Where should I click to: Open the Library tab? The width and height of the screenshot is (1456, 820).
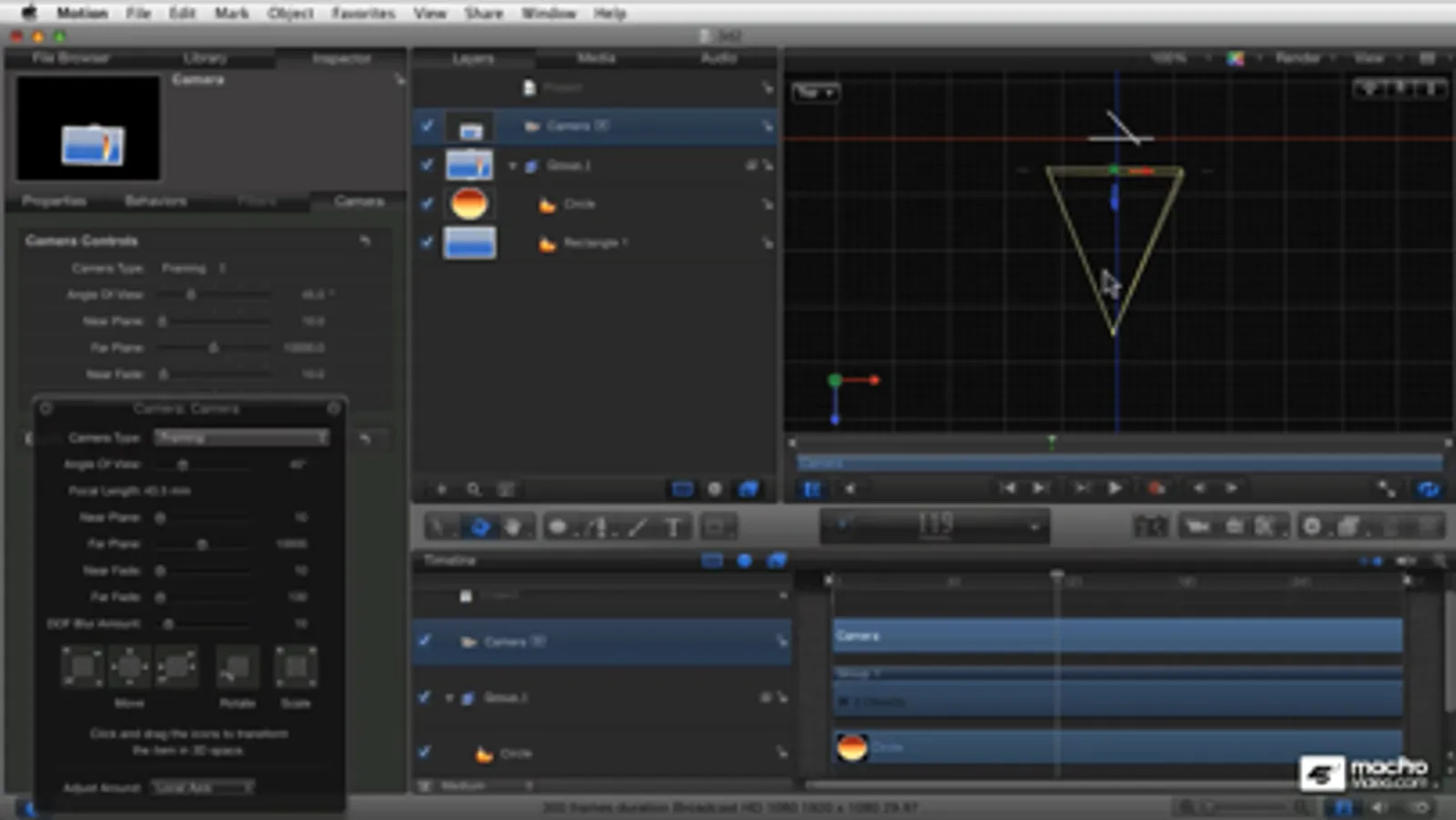(x=205, y=58)
